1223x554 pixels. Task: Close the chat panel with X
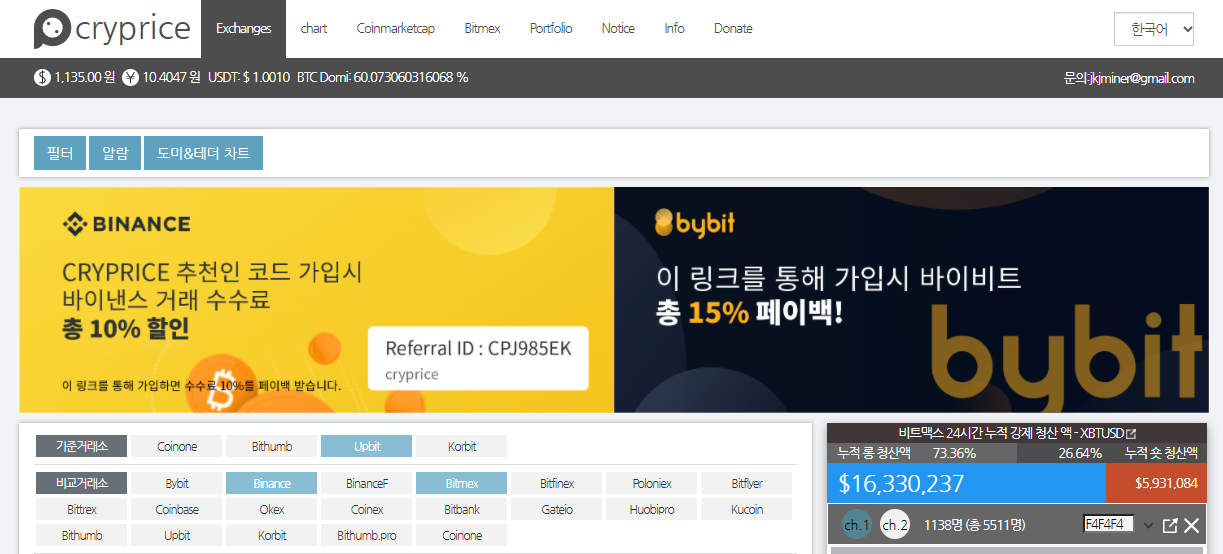coord(1192,525)
